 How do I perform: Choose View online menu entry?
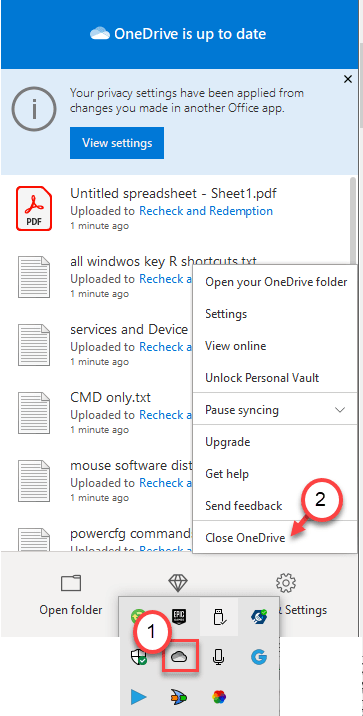tap(275, 346)
